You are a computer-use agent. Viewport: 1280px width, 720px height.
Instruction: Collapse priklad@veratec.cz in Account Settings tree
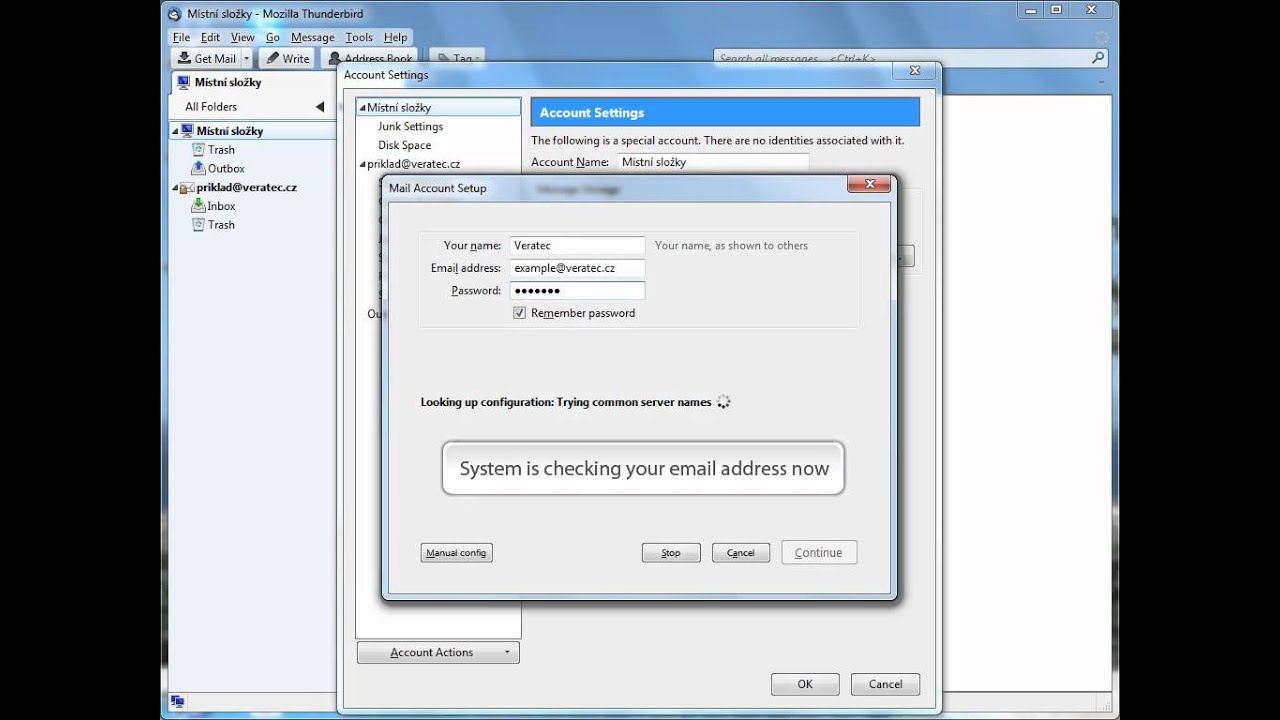(x=362, y=164)
